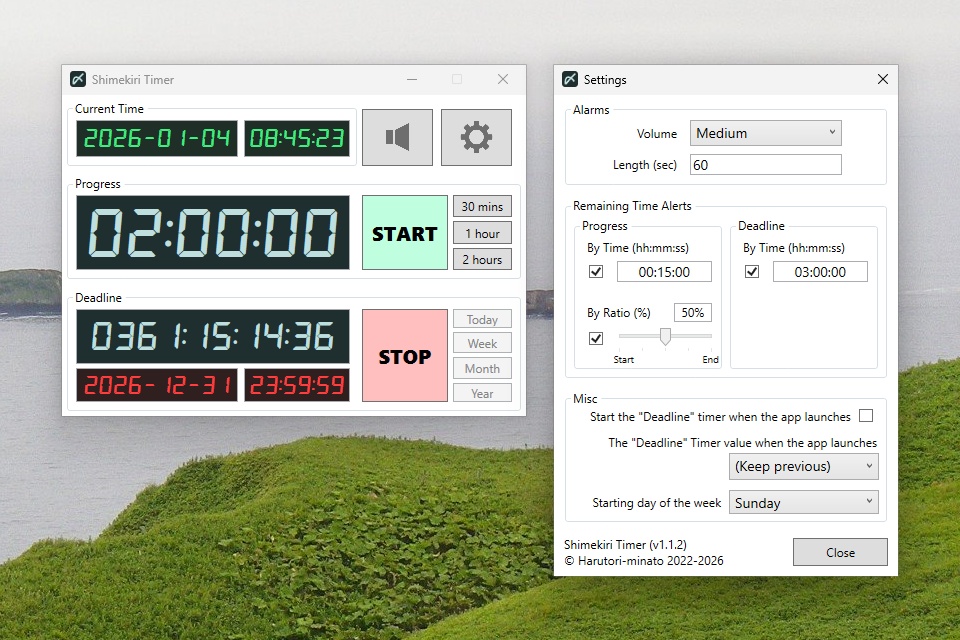
Task: Open the Keep previous deadline value dropdown
Action: point(803,466)
